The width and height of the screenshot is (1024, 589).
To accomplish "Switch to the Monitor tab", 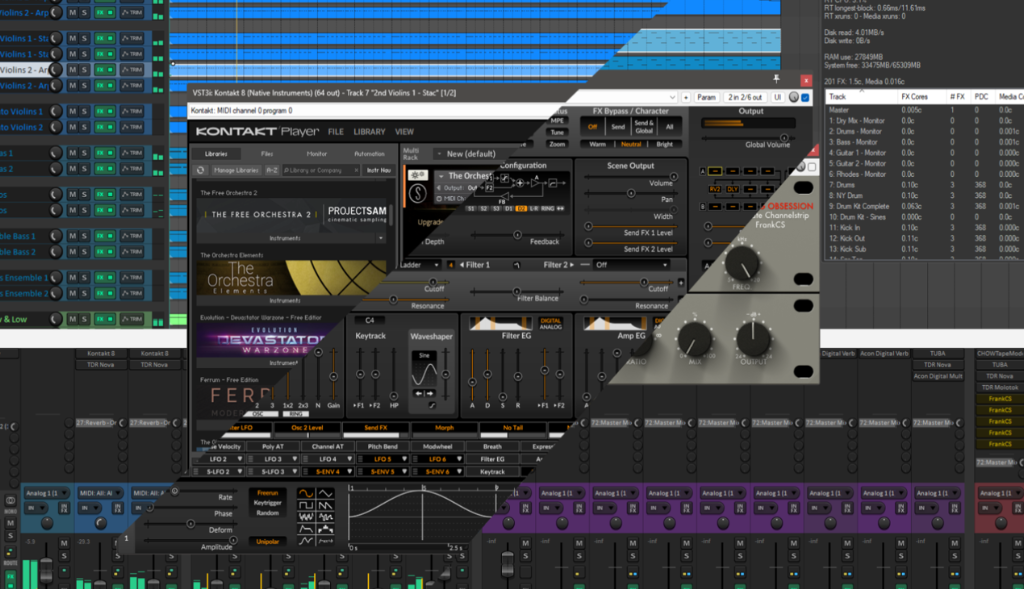I will [317, 154].
